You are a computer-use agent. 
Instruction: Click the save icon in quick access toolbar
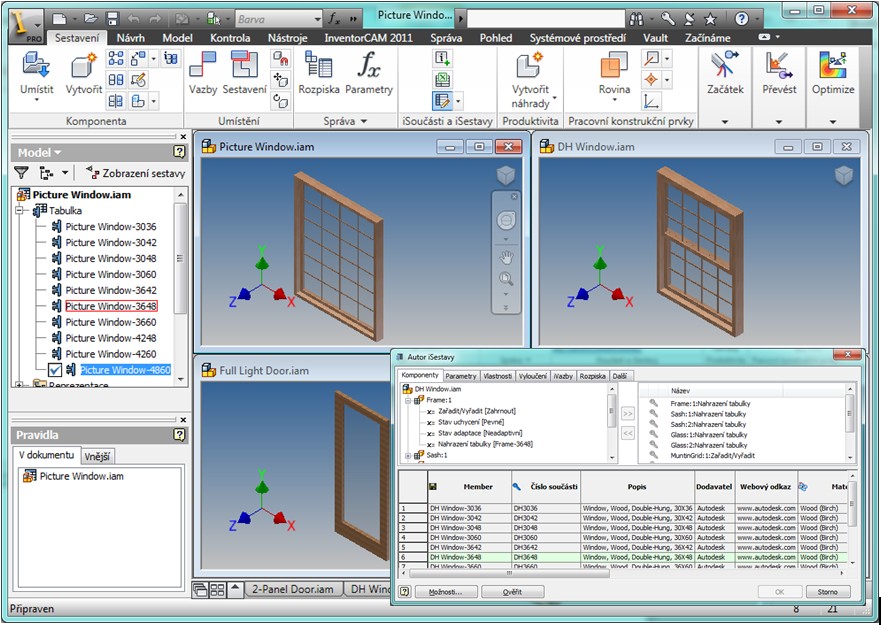pos(112,19)
